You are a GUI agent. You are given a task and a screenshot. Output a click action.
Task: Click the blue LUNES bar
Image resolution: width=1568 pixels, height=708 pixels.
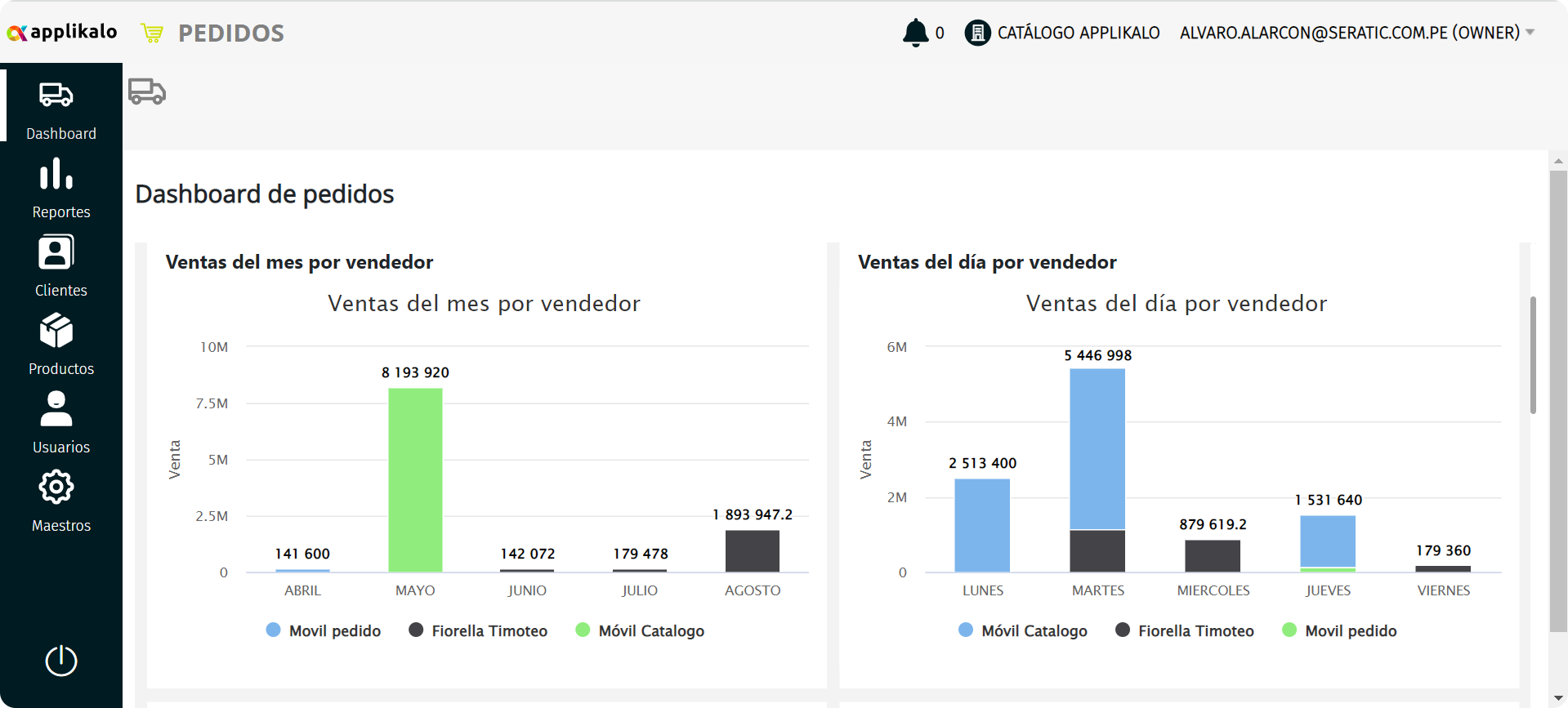[982, 525]
